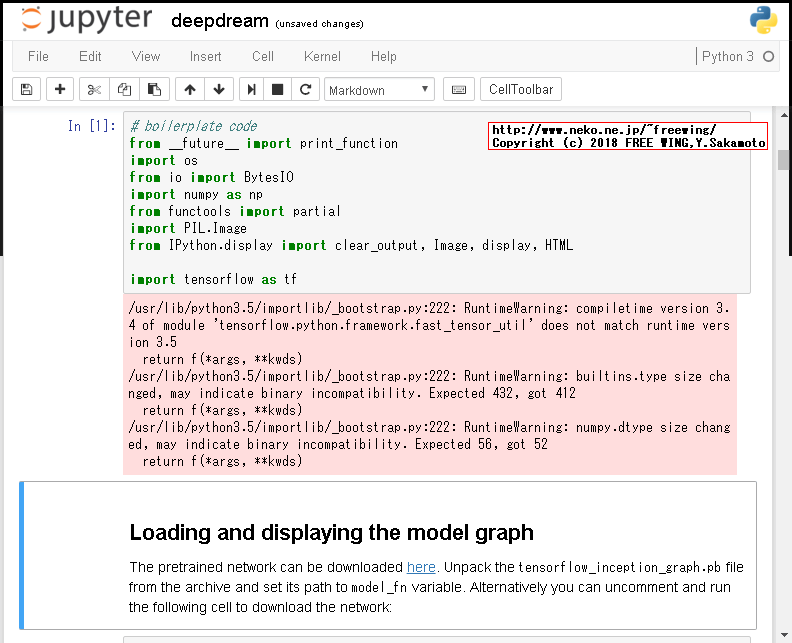Select the 'import tensorflow as tf' line
Image resolution: width=792 pixels, height=643 pixels.
coord(213,279)
